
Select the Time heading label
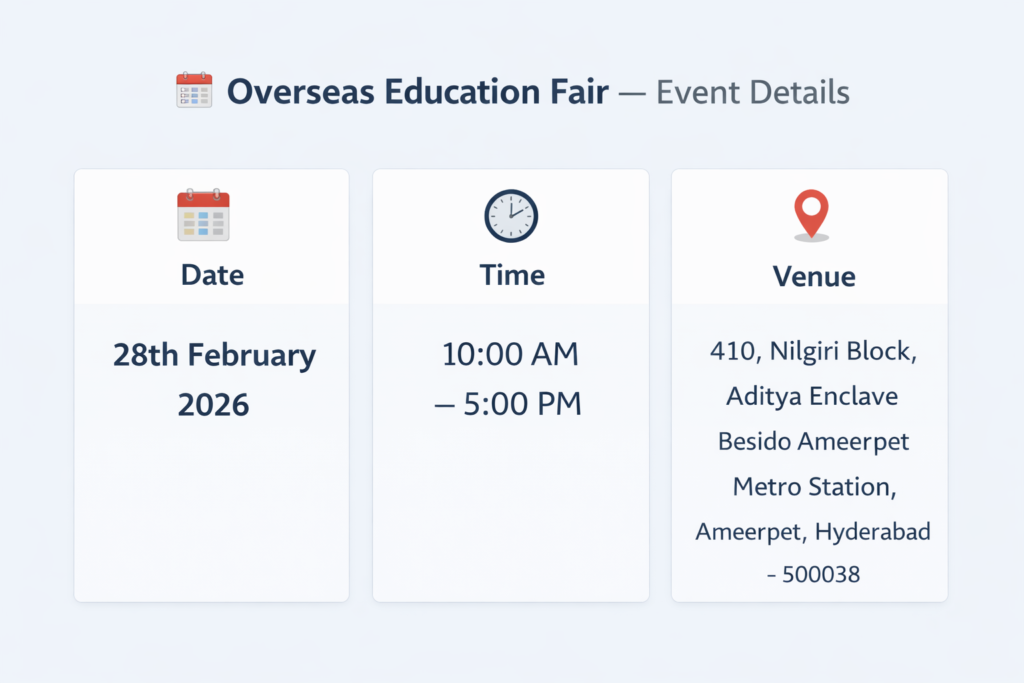click(511, 275)
